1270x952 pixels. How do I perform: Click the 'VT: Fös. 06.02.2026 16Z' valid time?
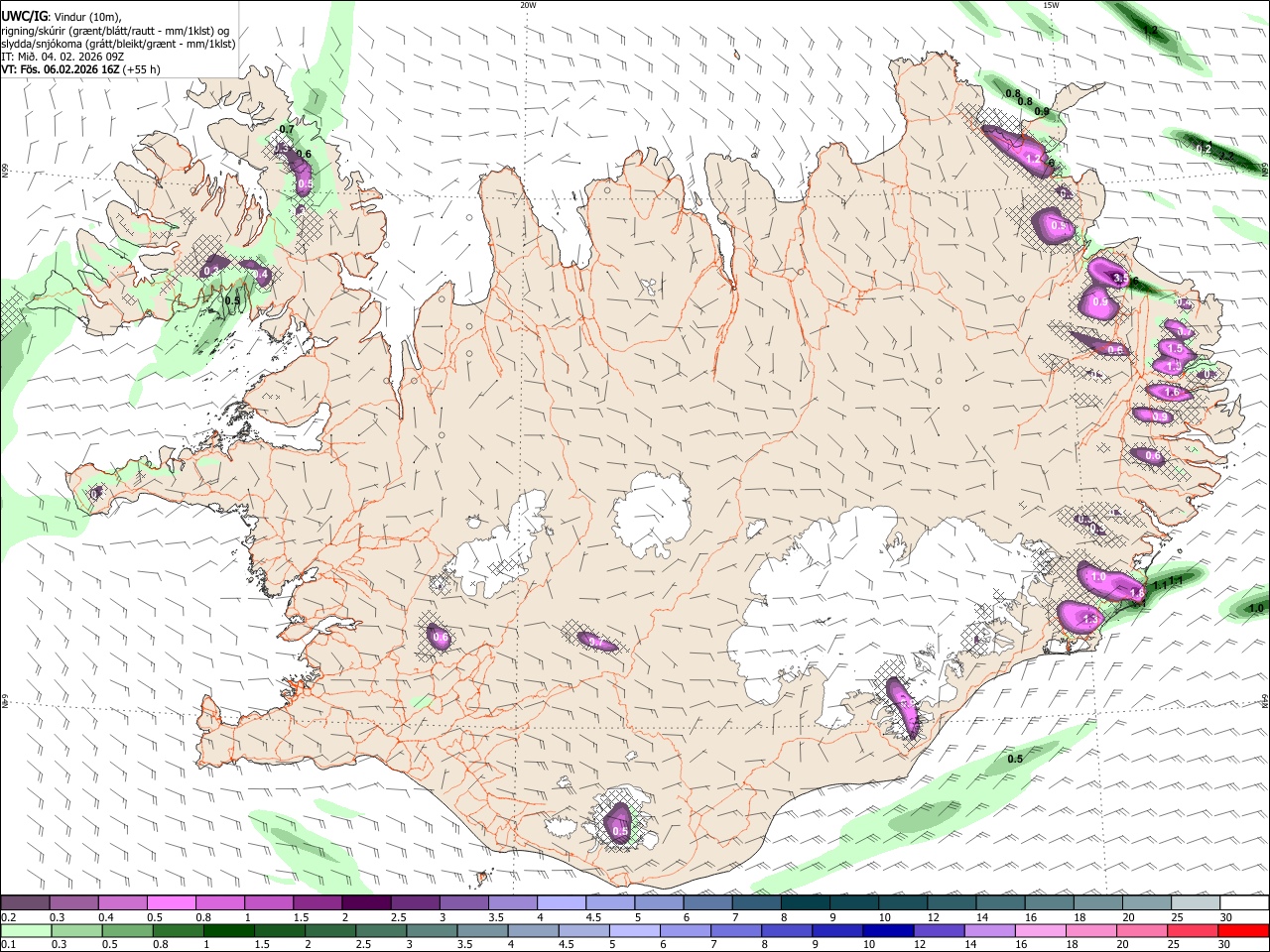pyautogui.click(x=60, y=69)
